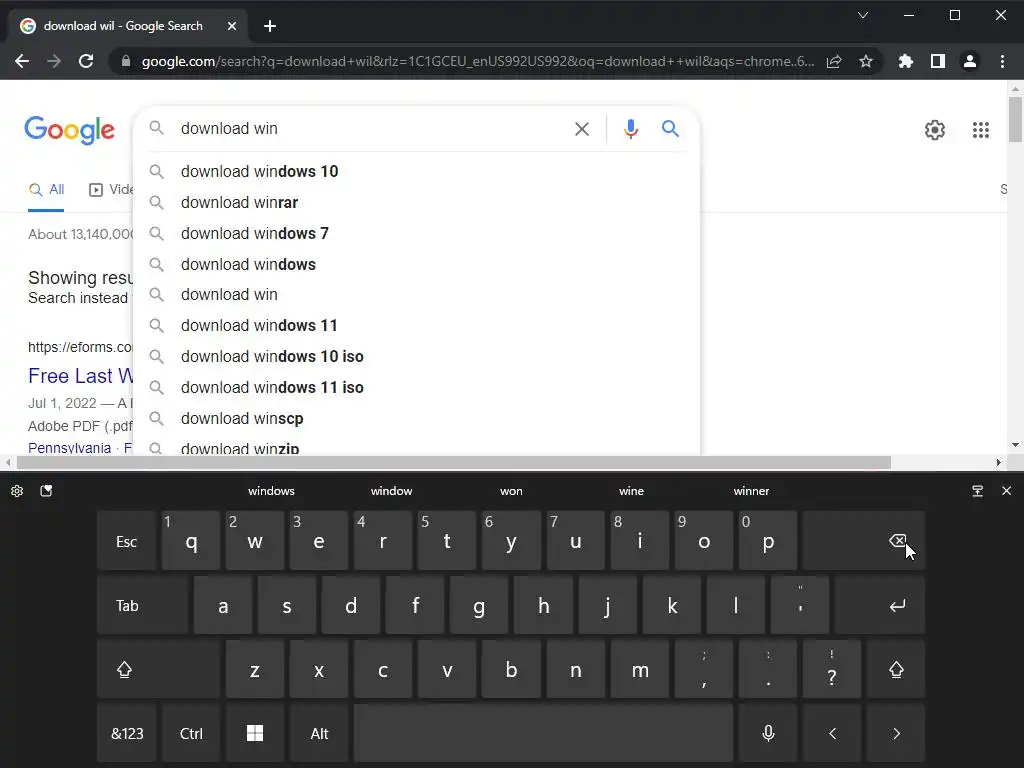
Task: Click the address bar URL
Action: point(477,61)
